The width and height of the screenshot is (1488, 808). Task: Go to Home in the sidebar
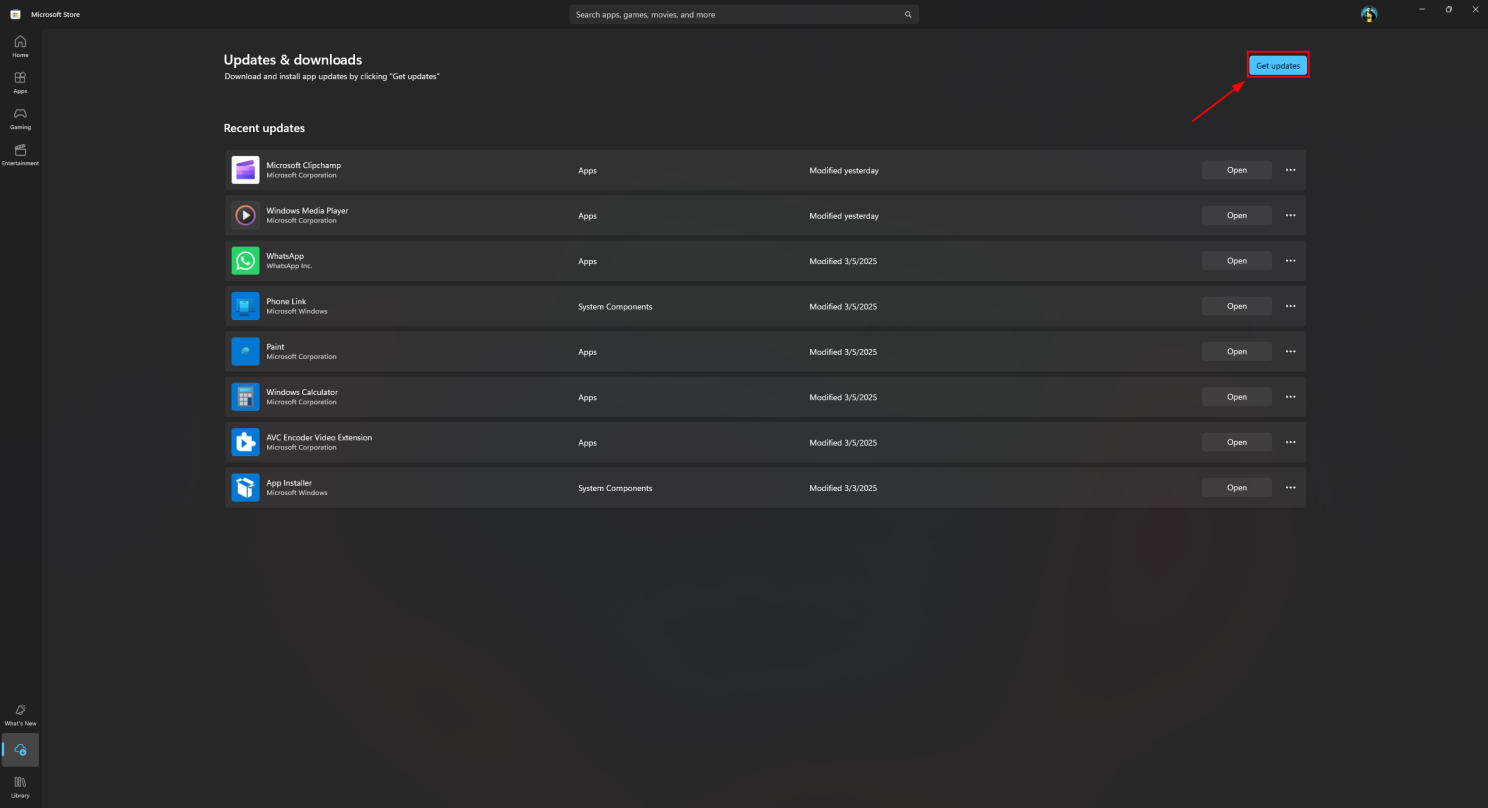click(20, 46)
